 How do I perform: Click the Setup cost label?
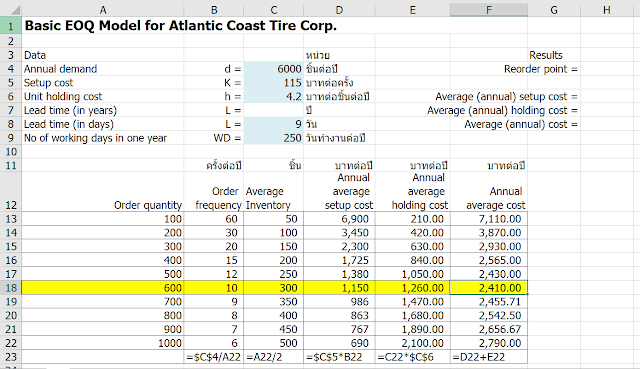click(x=48, y=83)
